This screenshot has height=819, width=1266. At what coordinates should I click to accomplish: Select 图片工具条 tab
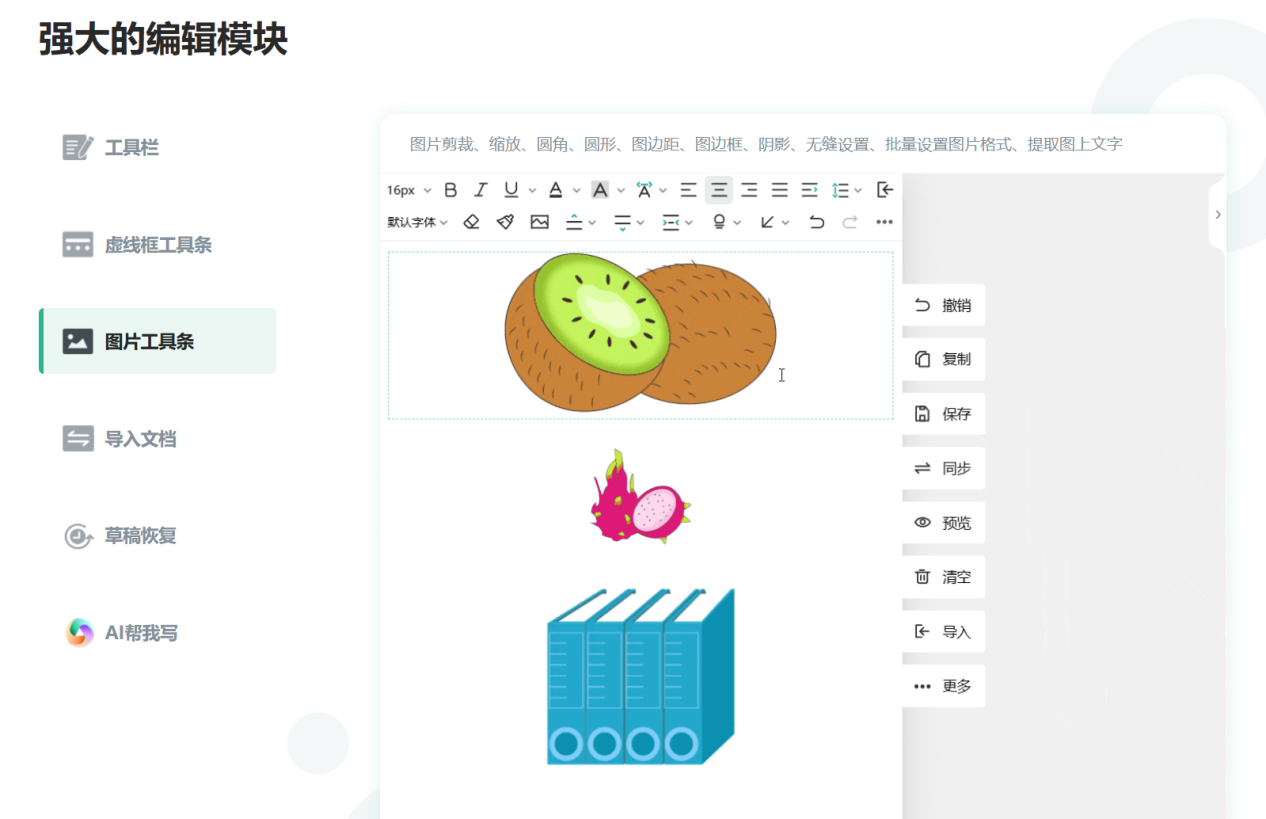(x=157, y=341)
